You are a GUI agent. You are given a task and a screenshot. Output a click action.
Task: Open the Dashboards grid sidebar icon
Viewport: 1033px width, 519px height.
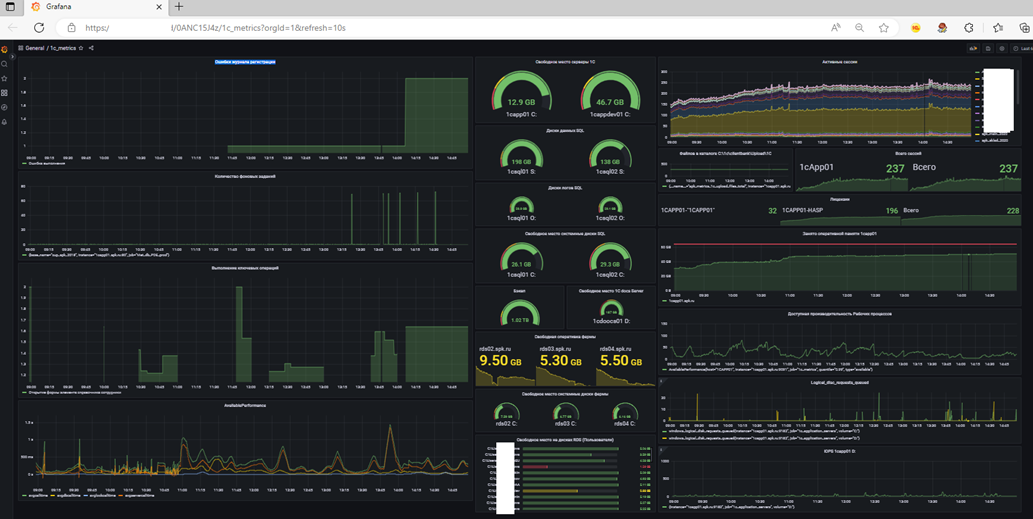pyautogui.click(x=5, y=92)
